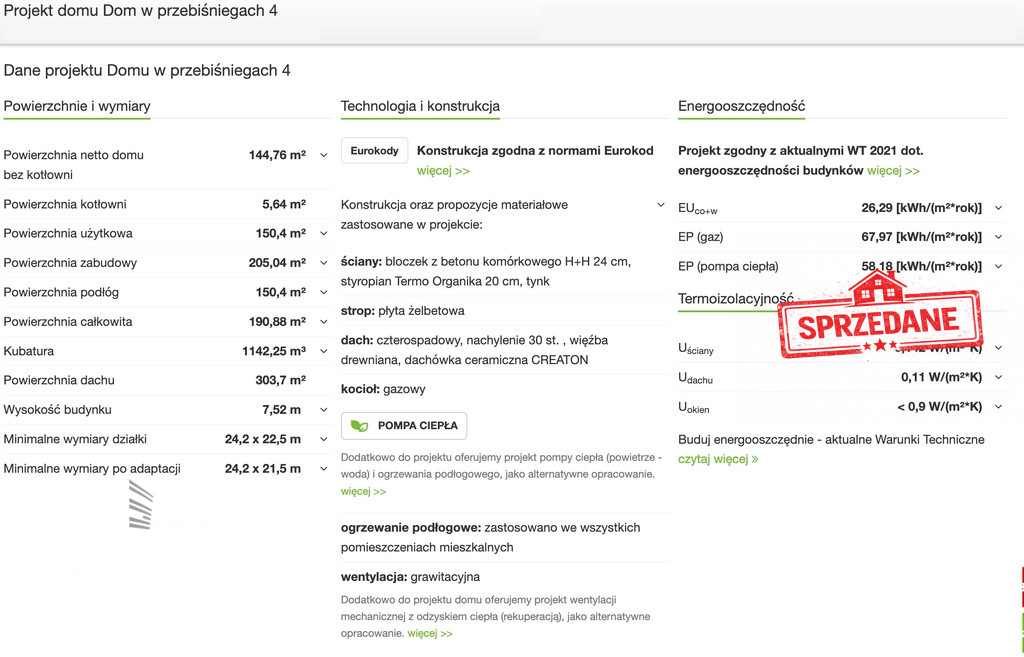The image size is (1024, 657).
Task: Open the POMPA CIEPŁA button
Action: coord(404,426)
